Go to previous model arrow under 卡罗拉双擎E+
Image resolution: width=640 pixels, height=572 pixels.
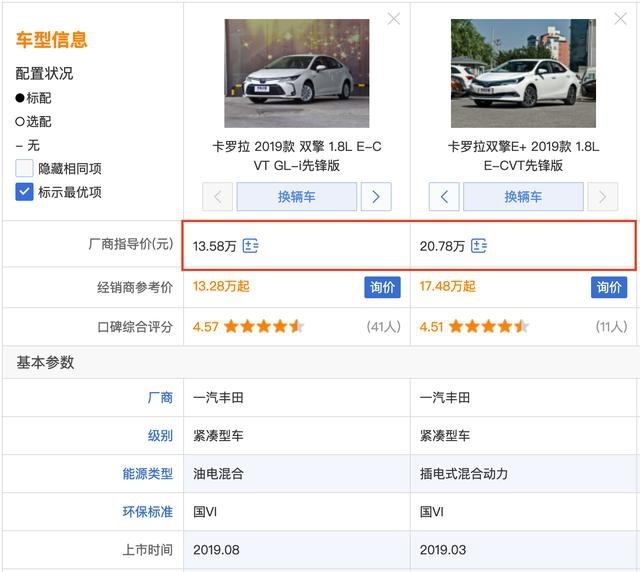point(444,197)
